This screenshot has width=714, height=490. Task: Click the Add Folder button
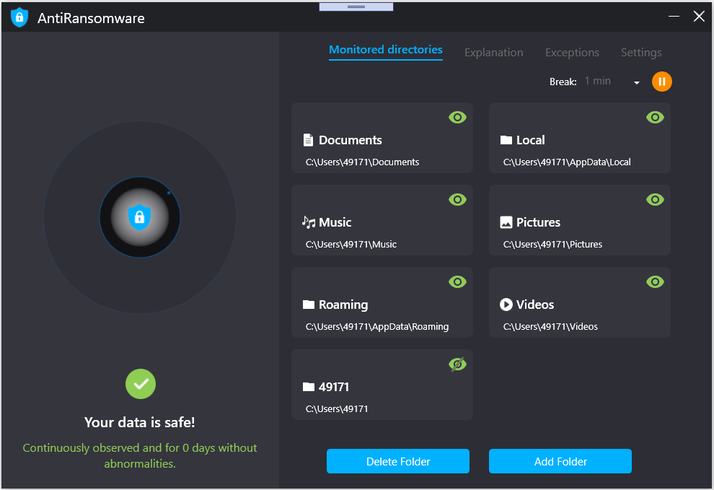pos(560,461)
